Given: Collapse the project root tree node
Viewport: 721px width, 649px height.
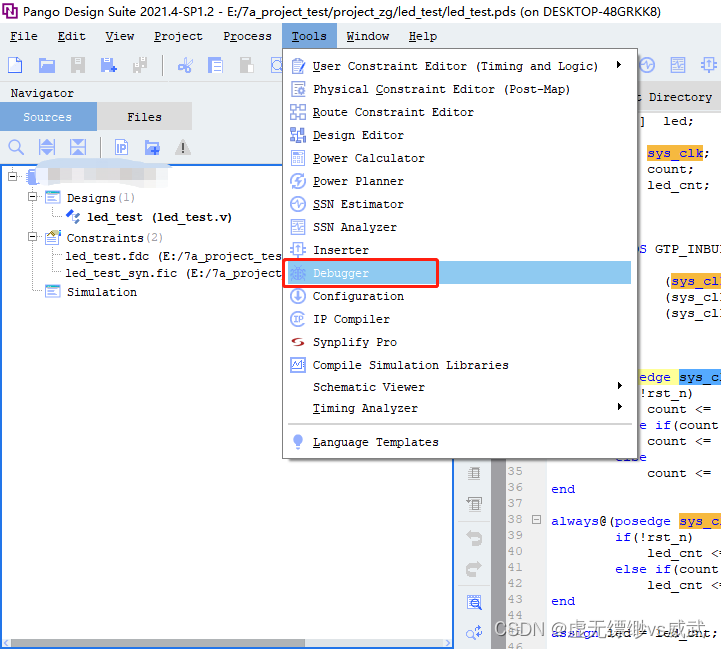Looking at the screenshot, I should click(x=12, y=176).
